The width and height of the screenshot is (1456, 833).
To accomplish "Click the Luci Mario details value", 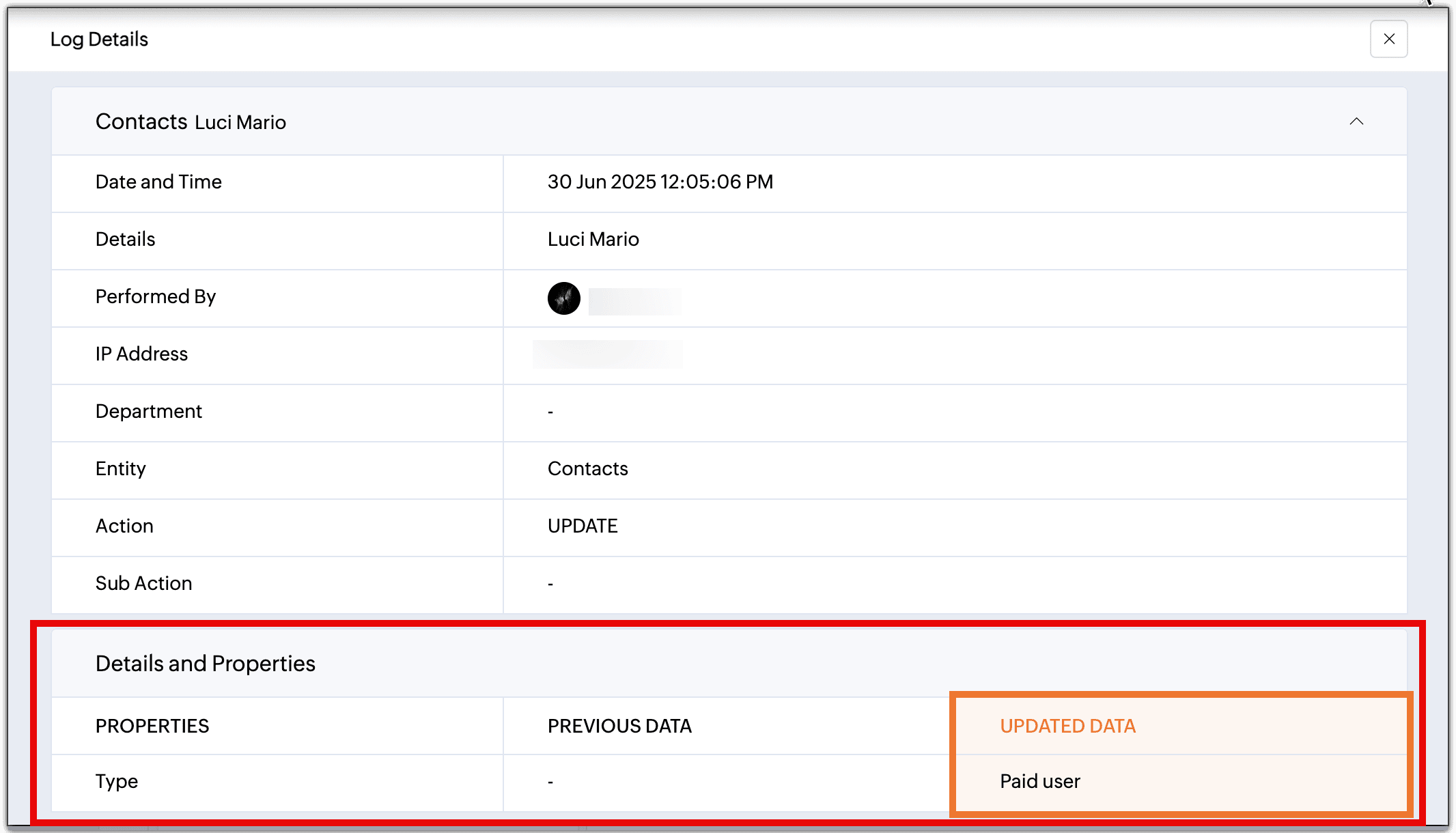I will click(x=593, y=240).
